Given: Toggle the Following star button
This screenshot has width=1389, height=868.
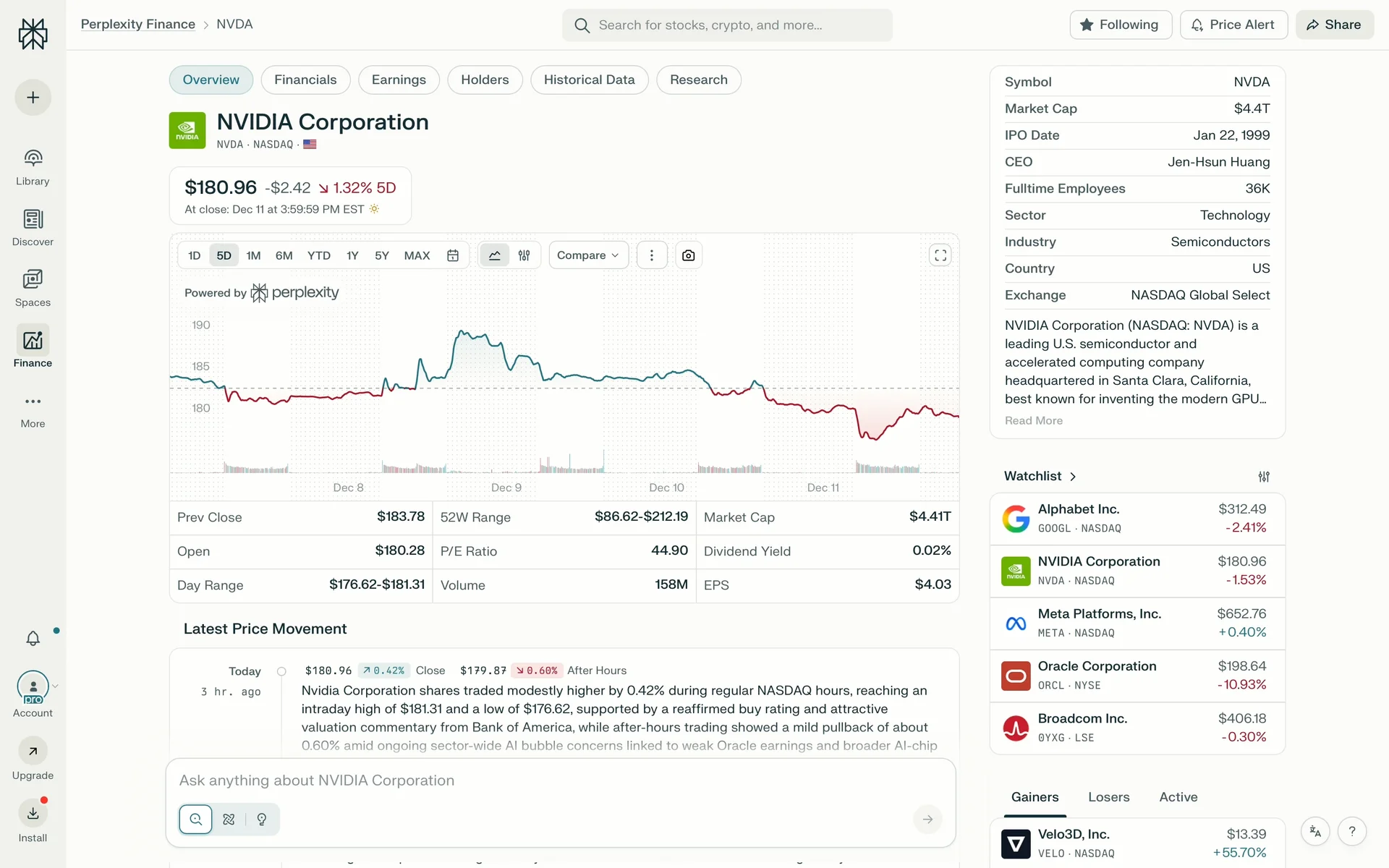Looking at the screenshot, I should (x=1120, y=25).
